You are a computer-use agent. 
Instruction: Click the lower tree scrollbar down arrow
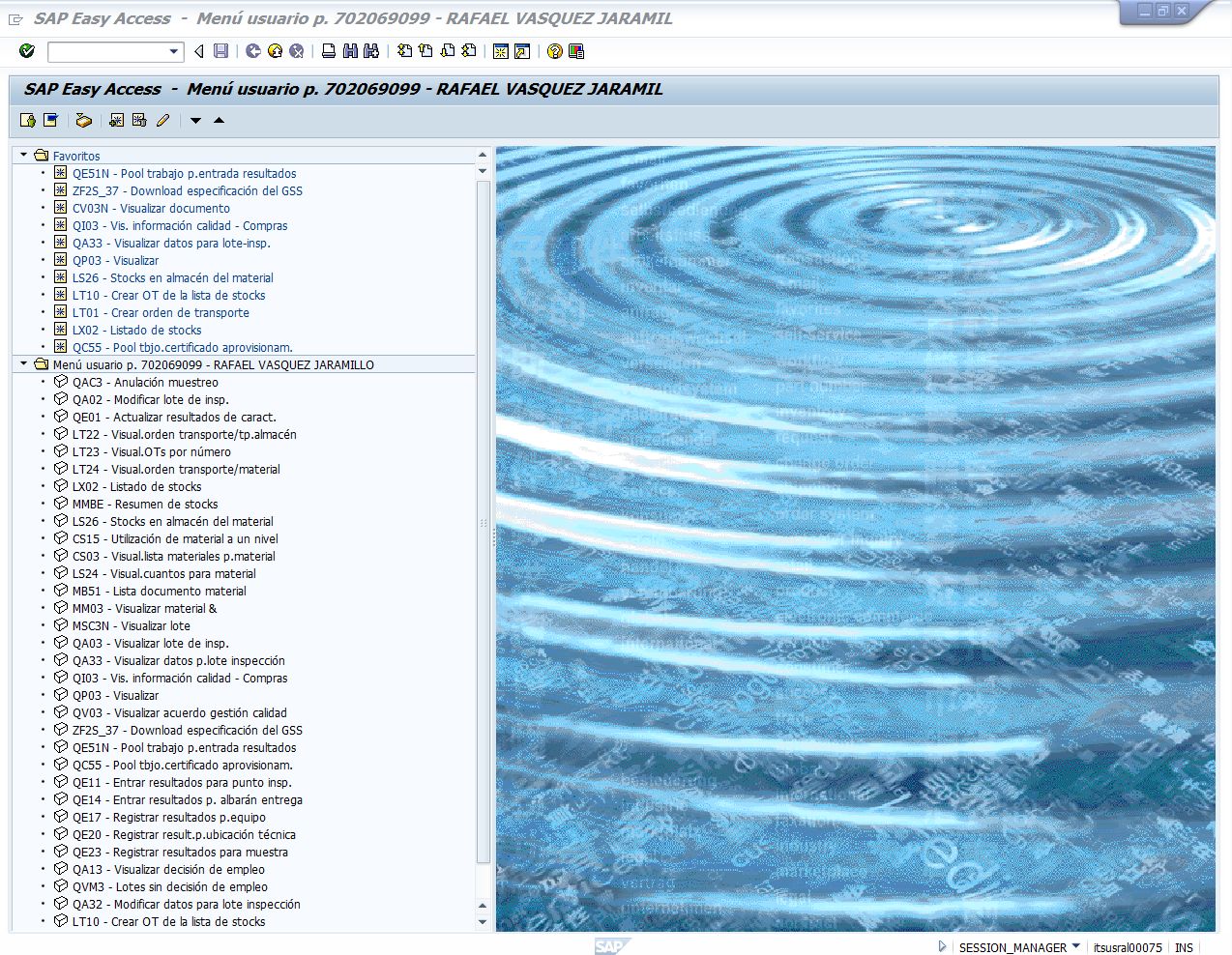click(483, 922)
